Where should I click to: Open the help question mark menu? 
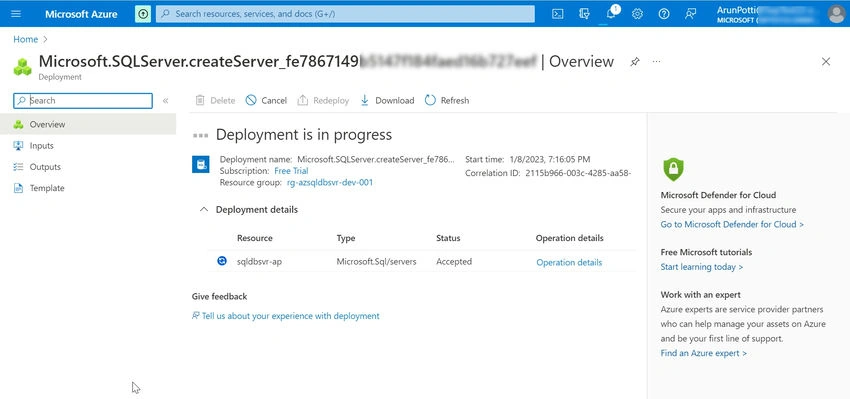pyautogui.click(x=664, y=14)
